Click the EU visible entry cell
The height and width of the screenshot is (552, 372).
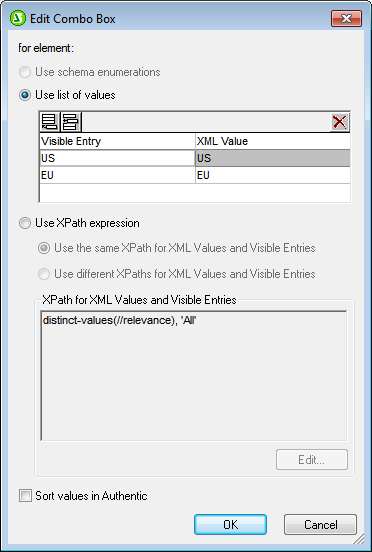pyautogui.click(x=117, y=175)
